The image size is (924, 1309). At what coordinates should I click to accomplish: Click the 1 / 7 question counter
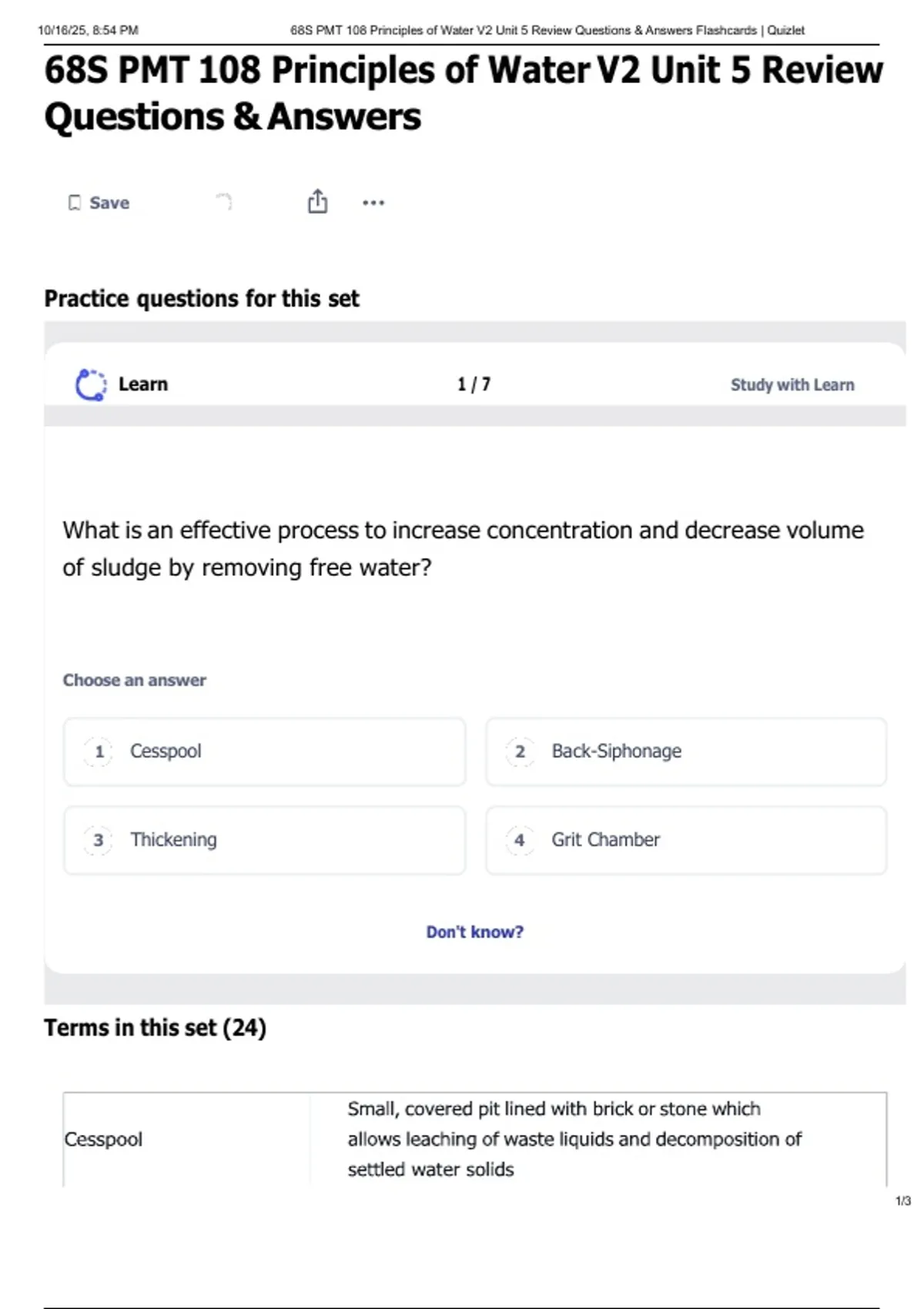pos(474,384)
